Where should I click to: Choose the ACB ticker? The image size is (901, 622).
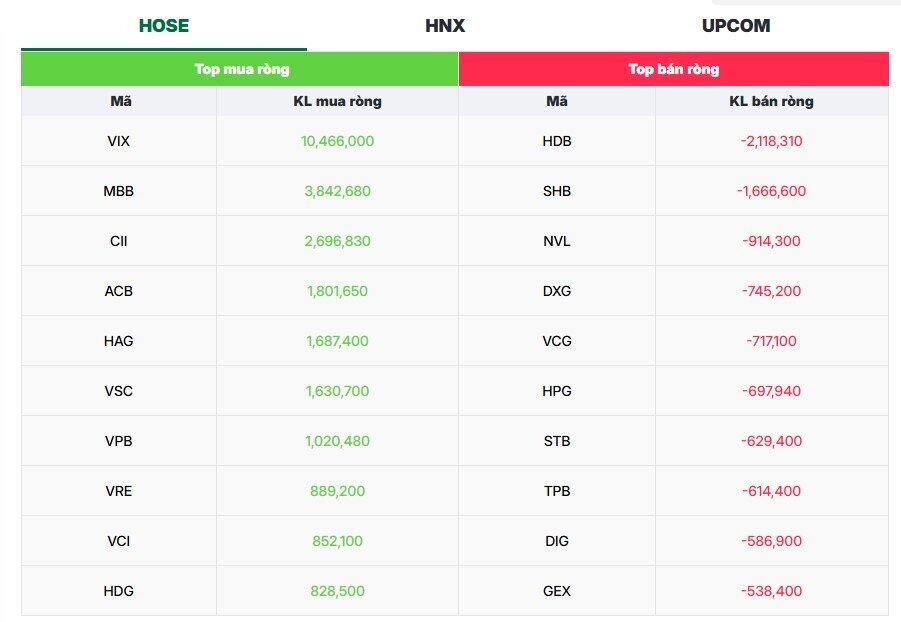(x=118, y=291)
